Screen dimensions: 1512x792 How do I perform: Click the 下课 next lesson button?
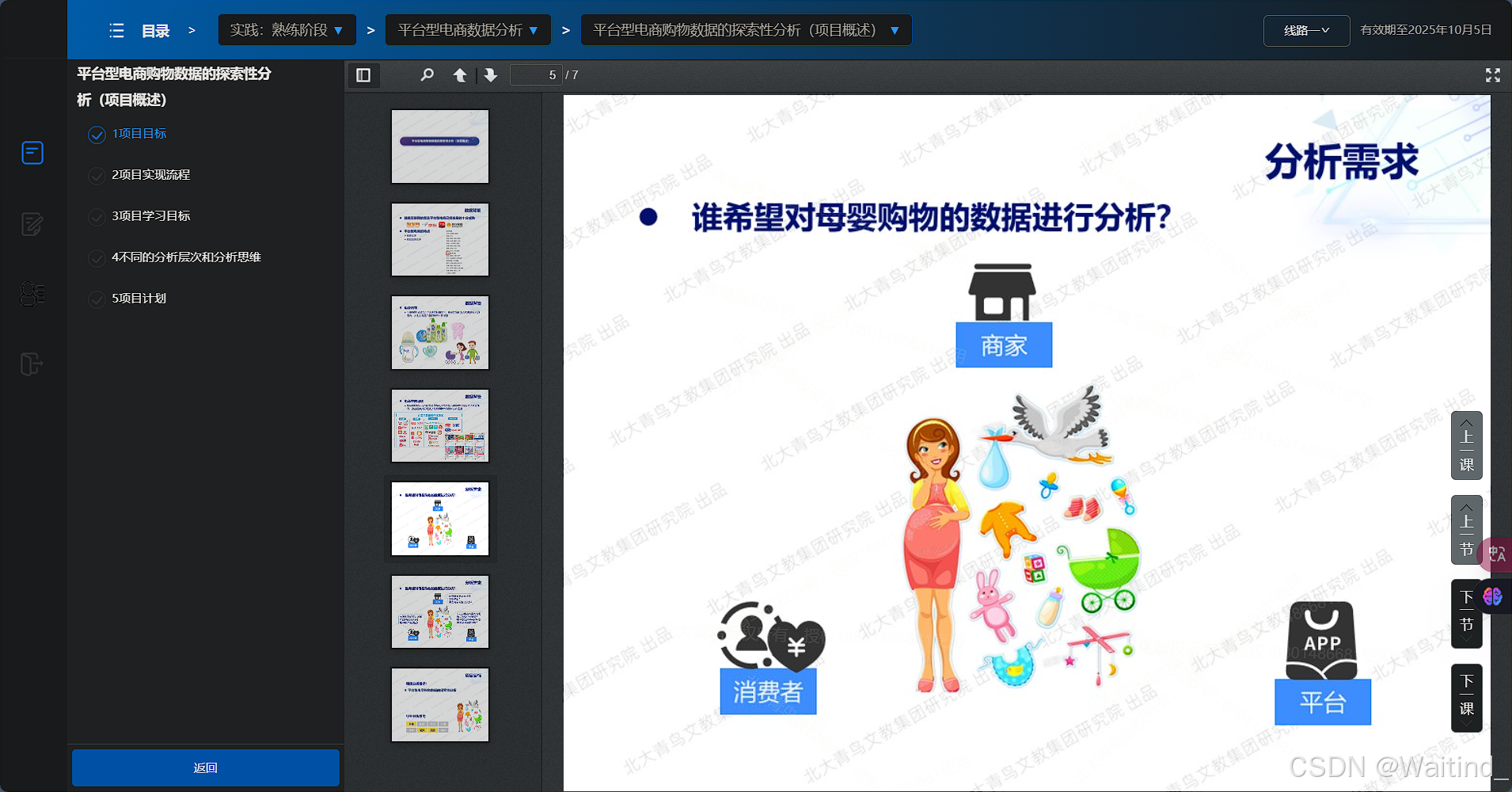[1467, 698]
